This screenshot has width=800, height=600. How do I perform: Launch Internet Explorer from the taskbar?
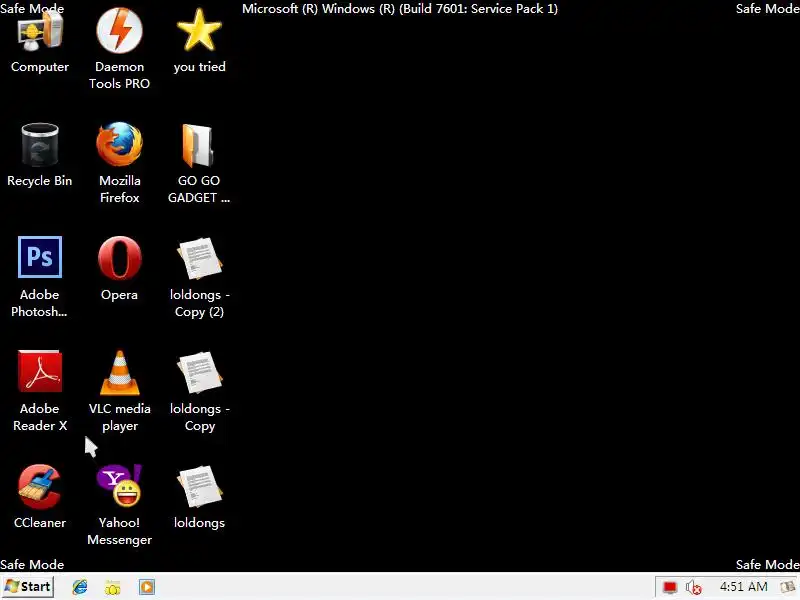[80, 587]
